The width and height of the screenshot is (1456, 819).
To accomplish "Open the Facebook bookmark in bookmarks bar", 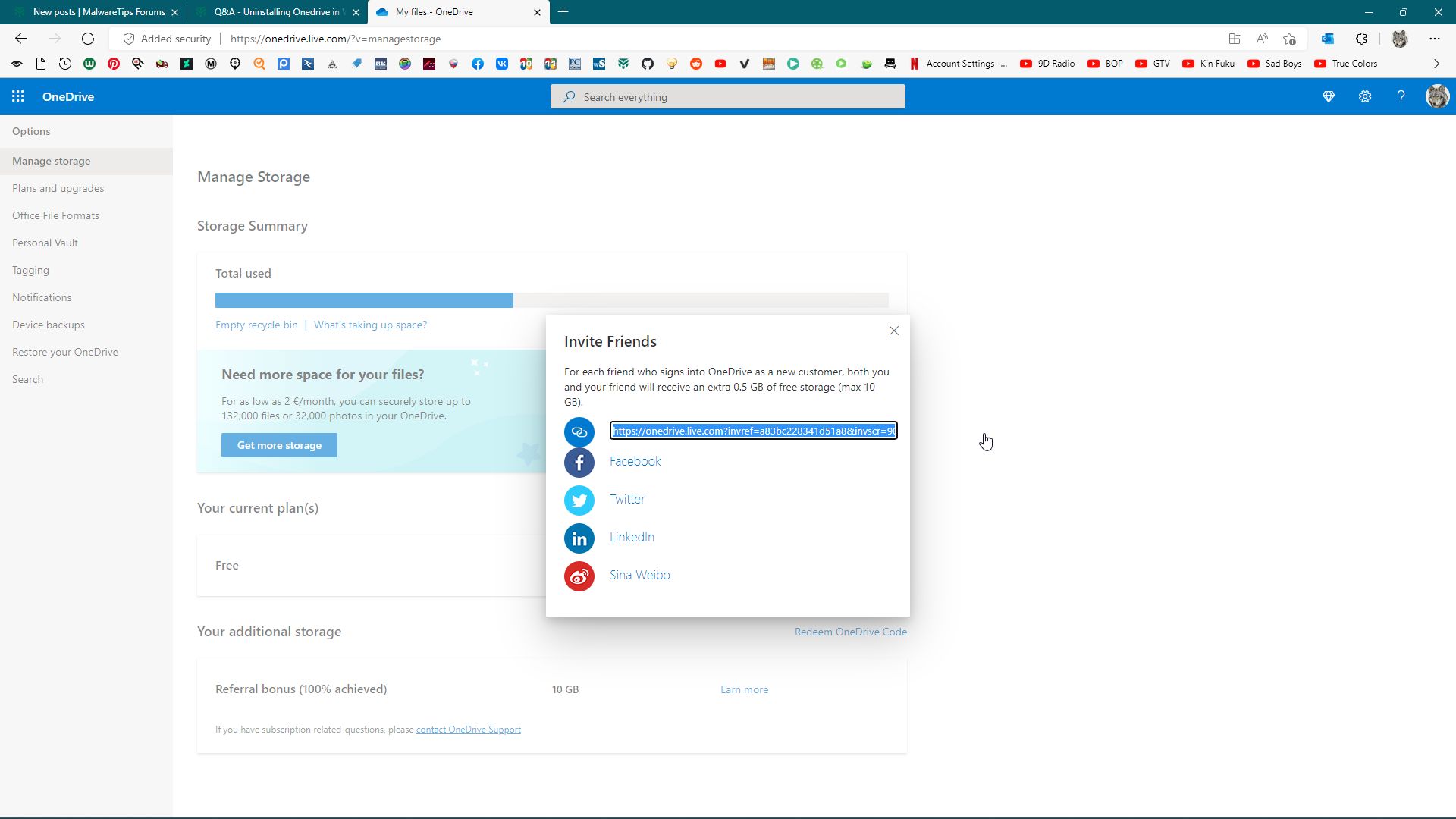I will (x=478, y=64).
